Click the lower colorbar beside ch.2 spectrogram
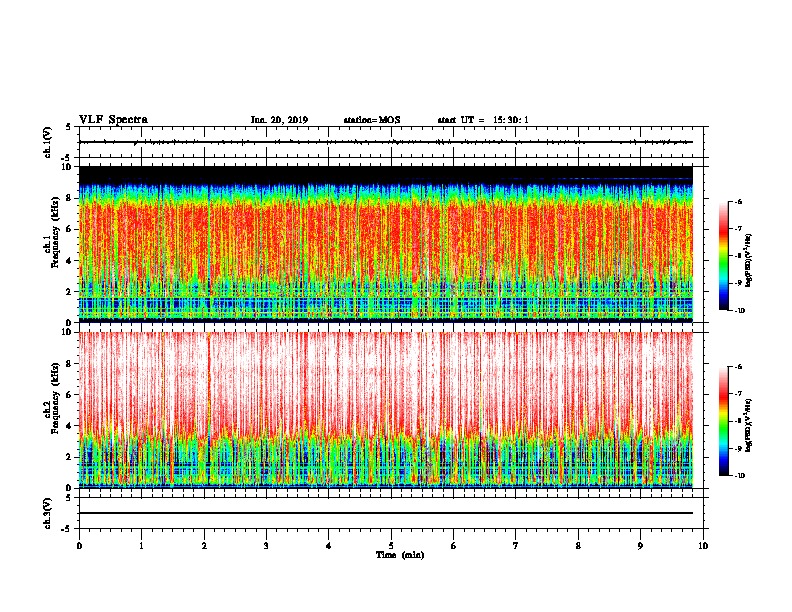Screen dimensions: 792x612 coord(723,421)
